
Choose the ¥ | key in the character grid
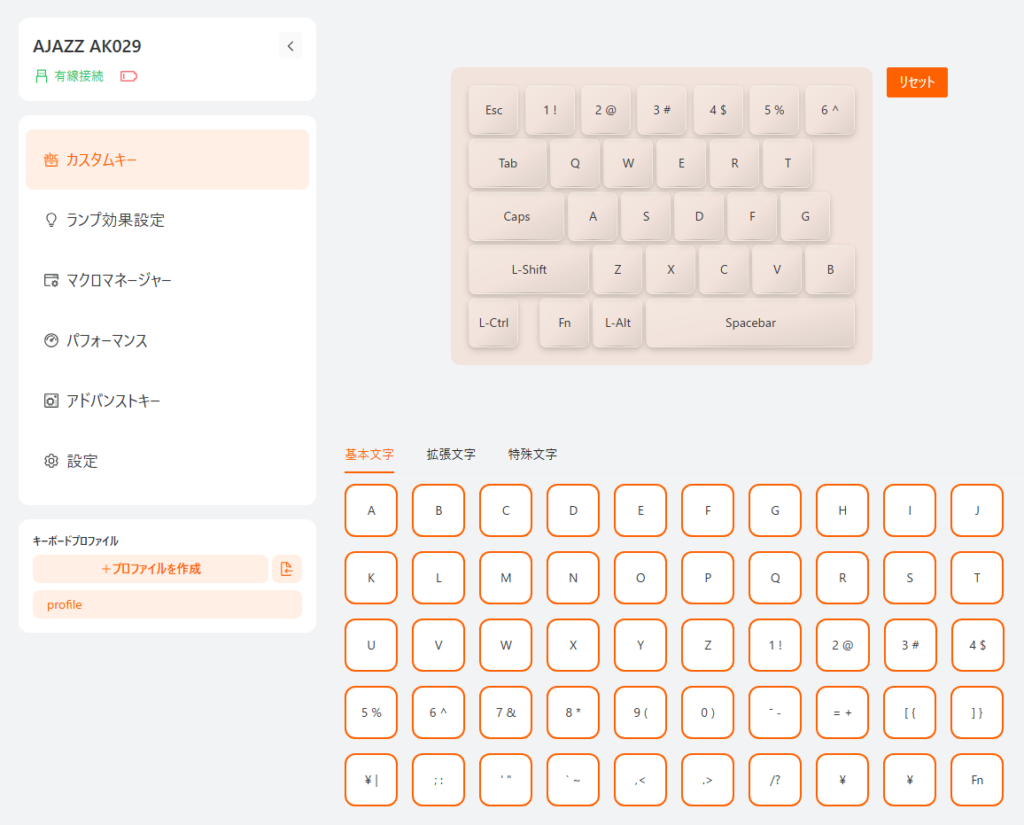(x=371, y=779)
